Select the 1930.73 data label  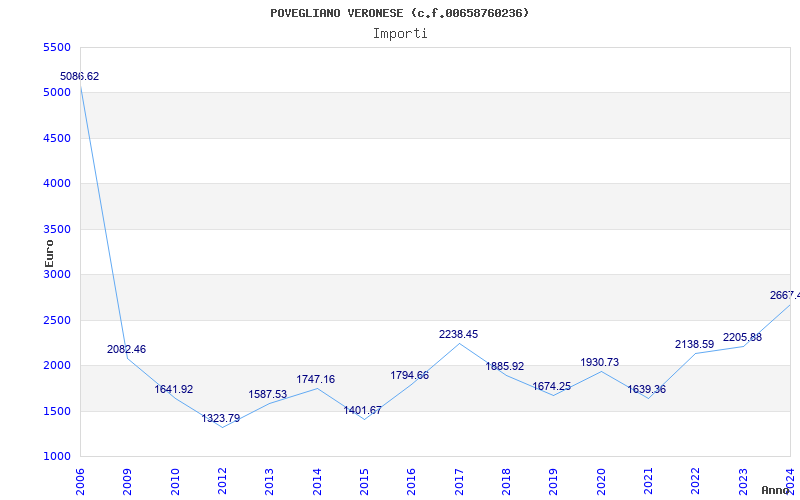(x=599, y=362)
